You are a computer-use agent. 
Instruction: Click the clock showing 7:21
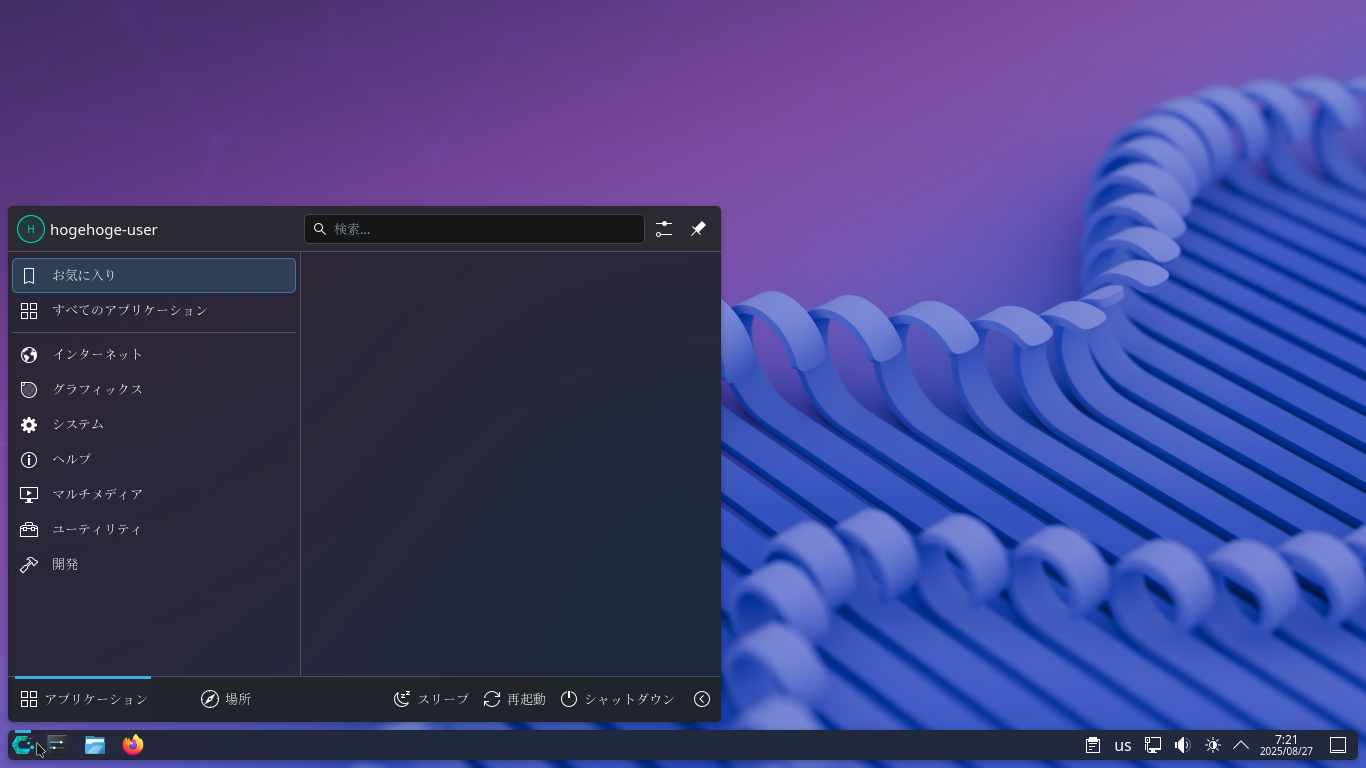pos(1286,745)
